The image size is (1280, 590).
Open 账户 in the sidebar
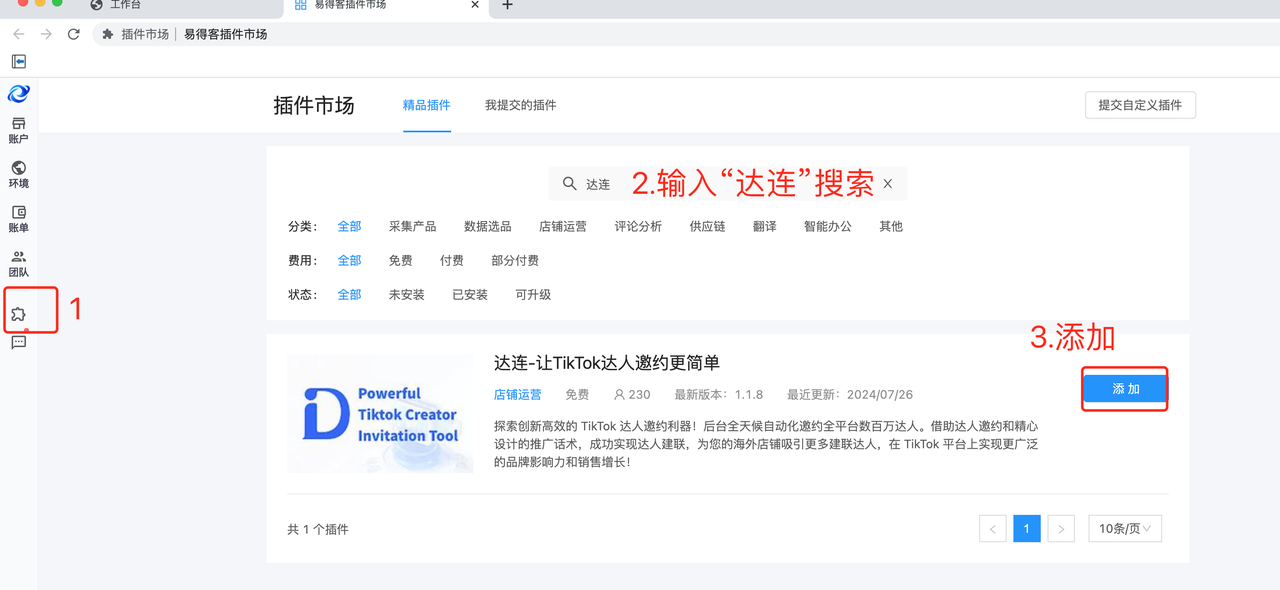(x=19, y=130)
